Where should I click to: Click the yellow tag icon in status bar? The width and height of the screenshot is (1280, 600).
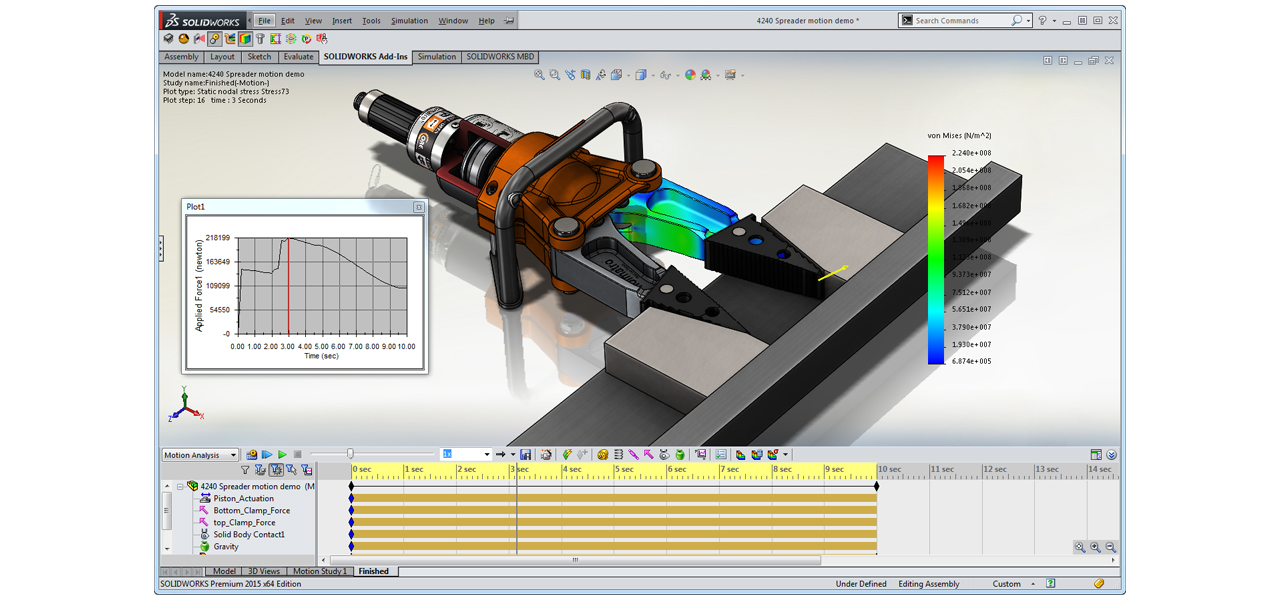click(x=1099, y=583)
